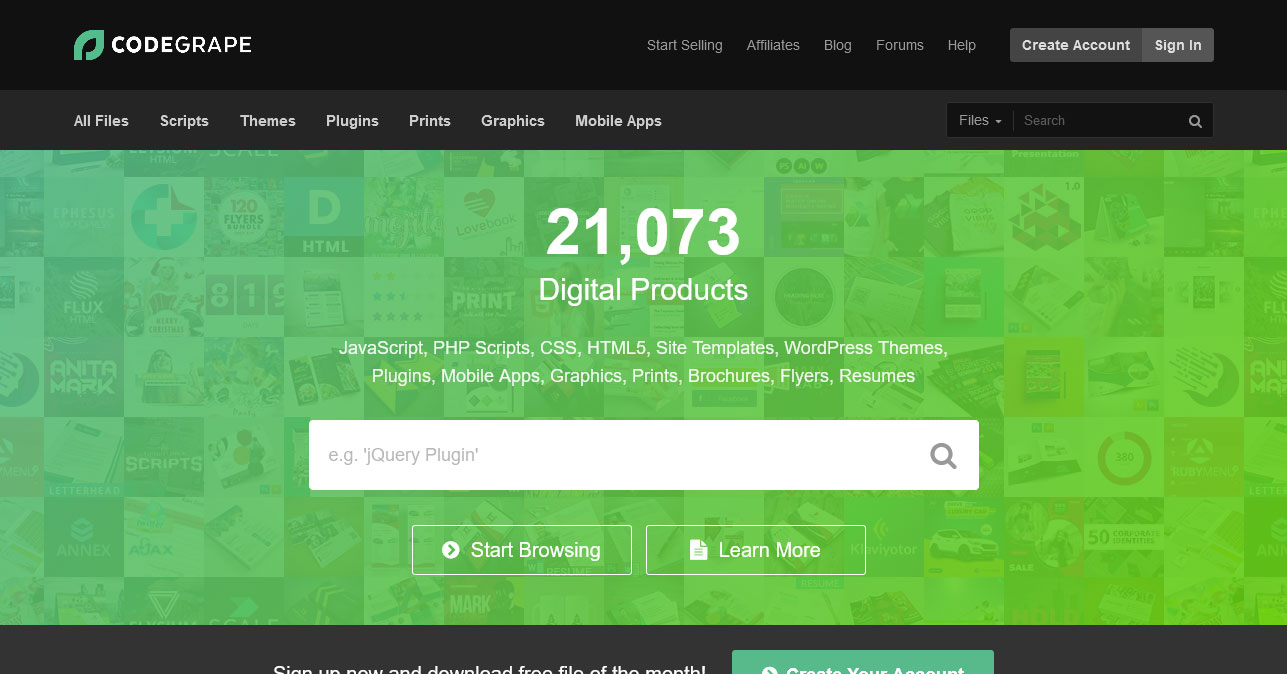Follow the Start Selling link

[684, 45]
